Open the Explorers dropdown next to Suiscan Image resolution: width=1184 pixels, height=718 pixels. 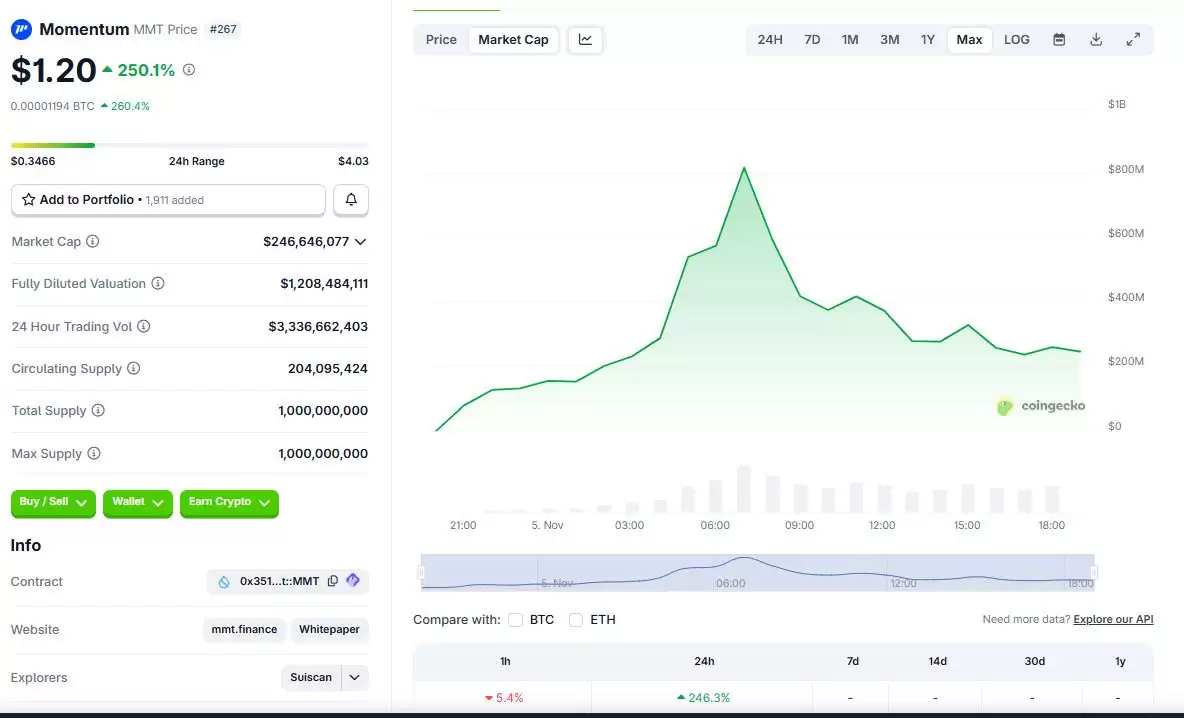point(352,677)
